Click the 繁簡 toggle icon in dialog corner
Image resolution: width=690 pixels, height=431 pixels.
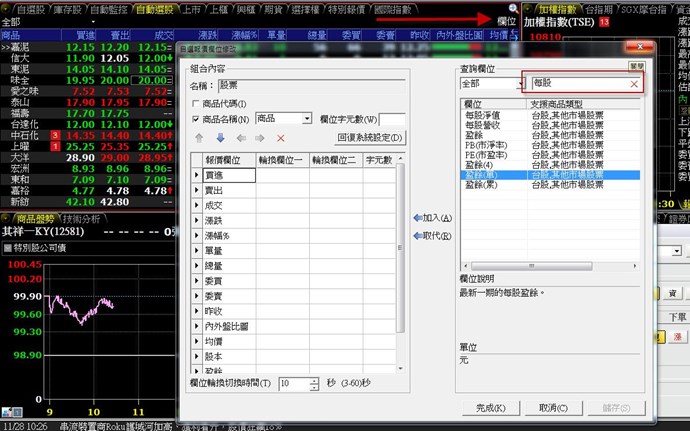pos(636,66)
